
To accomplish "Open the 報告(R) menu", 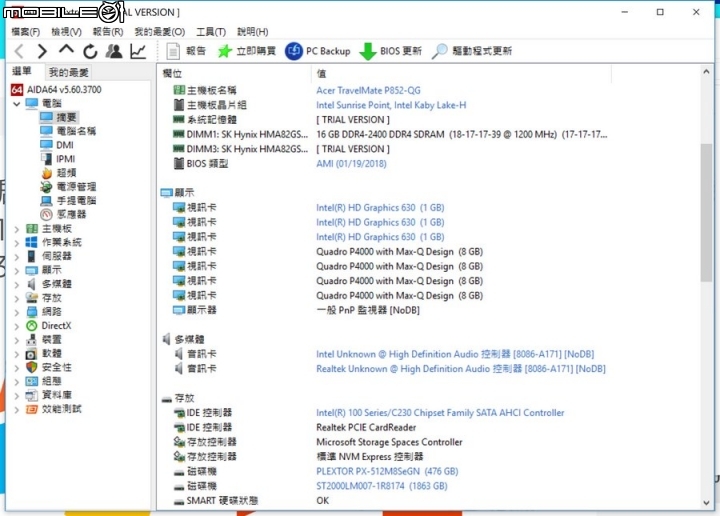I will coord(108,32).
